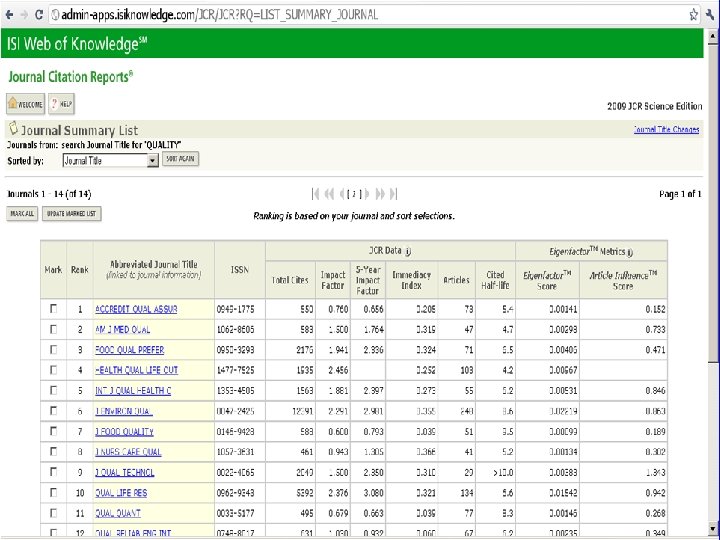Bookmark this page with the star icon
The height and width of the screenshot is (540, 720).
[x=693, y=15]
